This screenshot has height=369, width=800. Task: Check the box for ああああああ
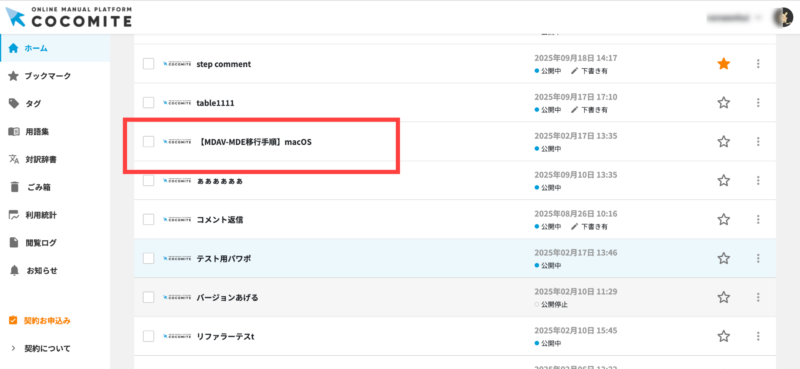(x=148, y=181)
